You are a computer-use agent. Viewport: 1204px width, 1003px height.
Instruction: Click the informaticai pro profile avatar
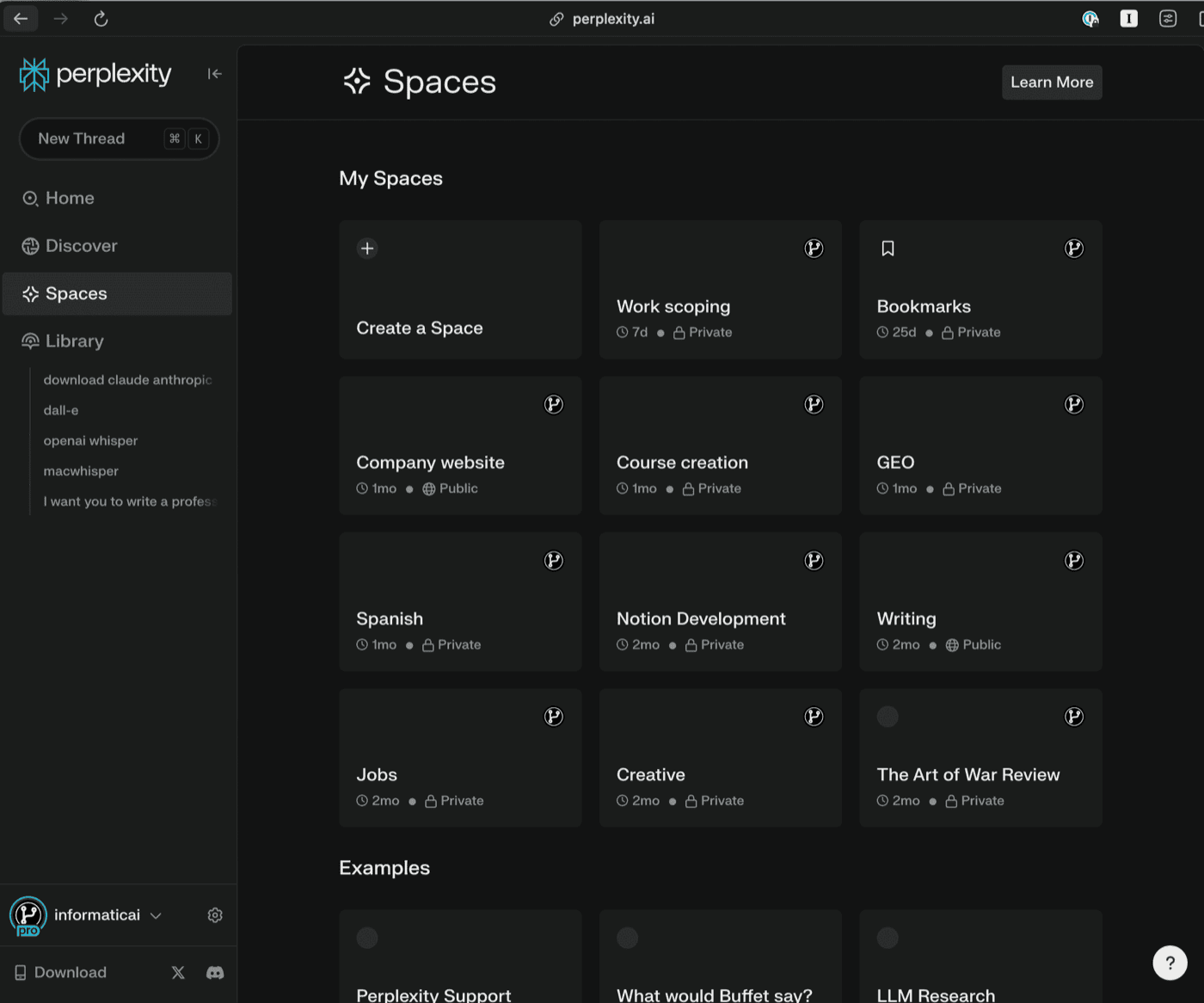28,916
